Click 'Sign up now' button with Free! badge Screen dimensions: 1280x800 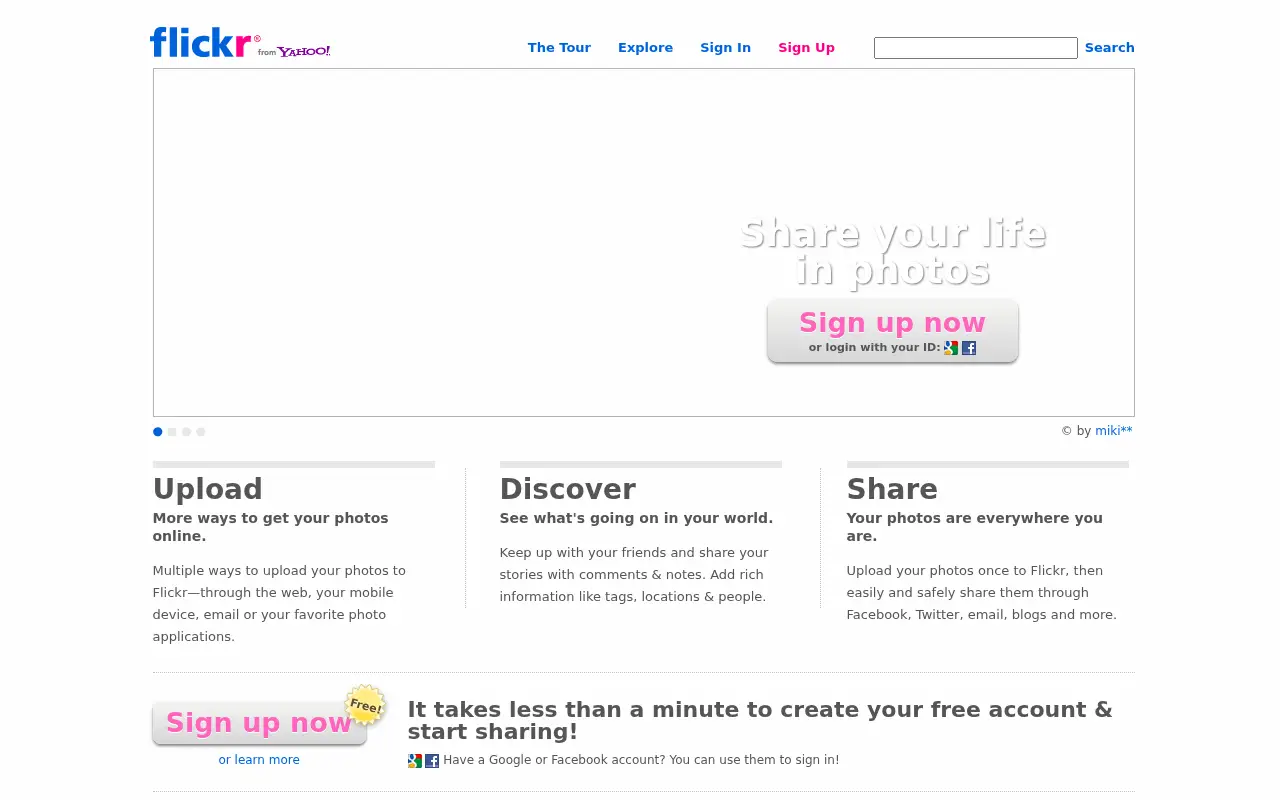260,722
